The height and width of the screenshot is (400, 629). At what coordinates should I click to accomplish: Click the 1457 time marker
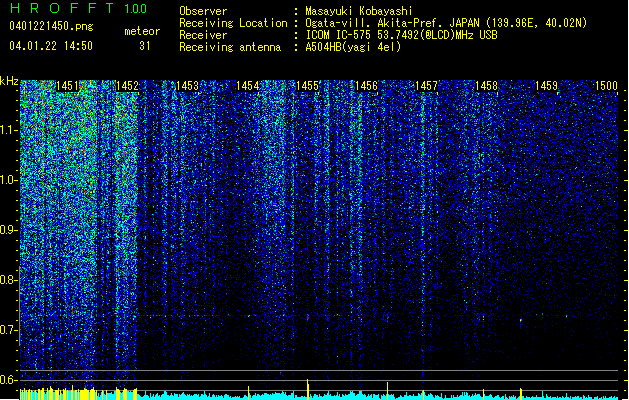pos(426,86)
